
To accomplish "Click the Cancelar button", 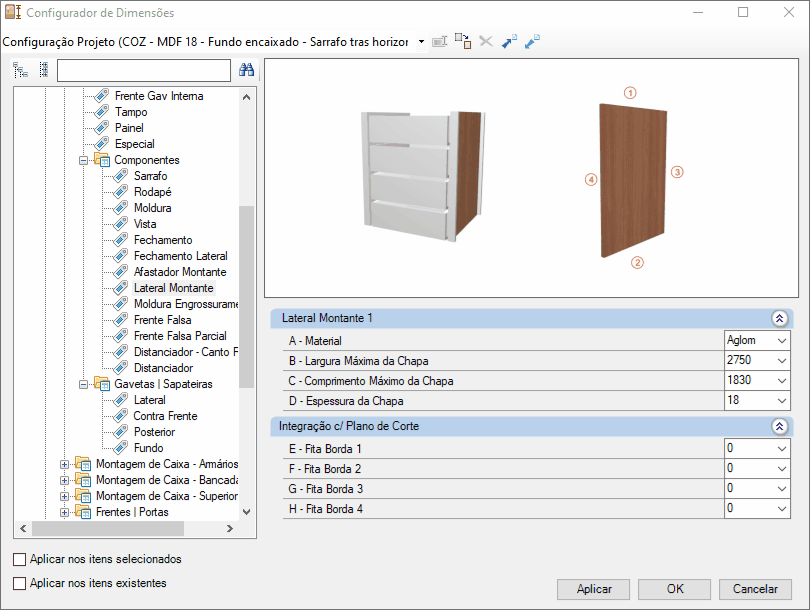I will click(755, 589).
